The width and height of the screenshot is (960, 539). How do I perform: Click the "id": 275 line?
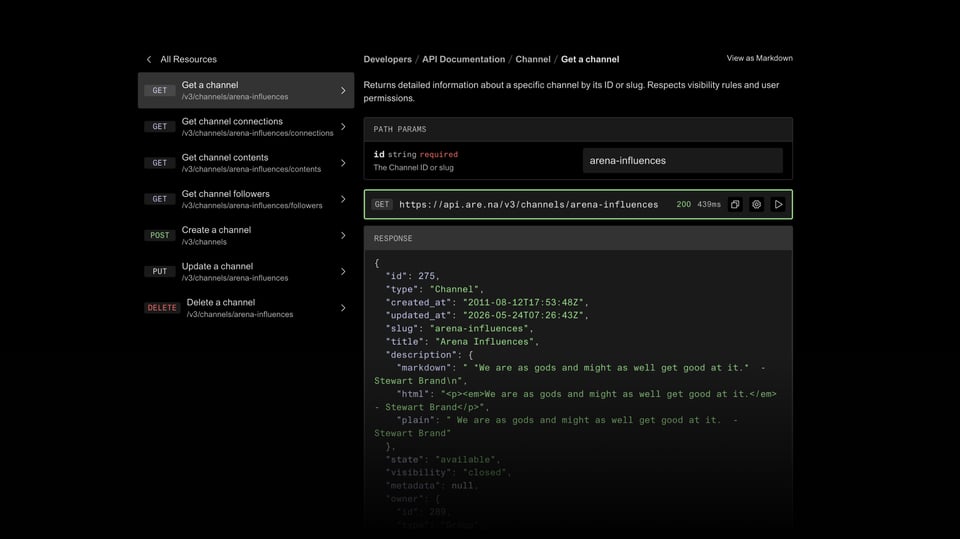click(412, 276)
